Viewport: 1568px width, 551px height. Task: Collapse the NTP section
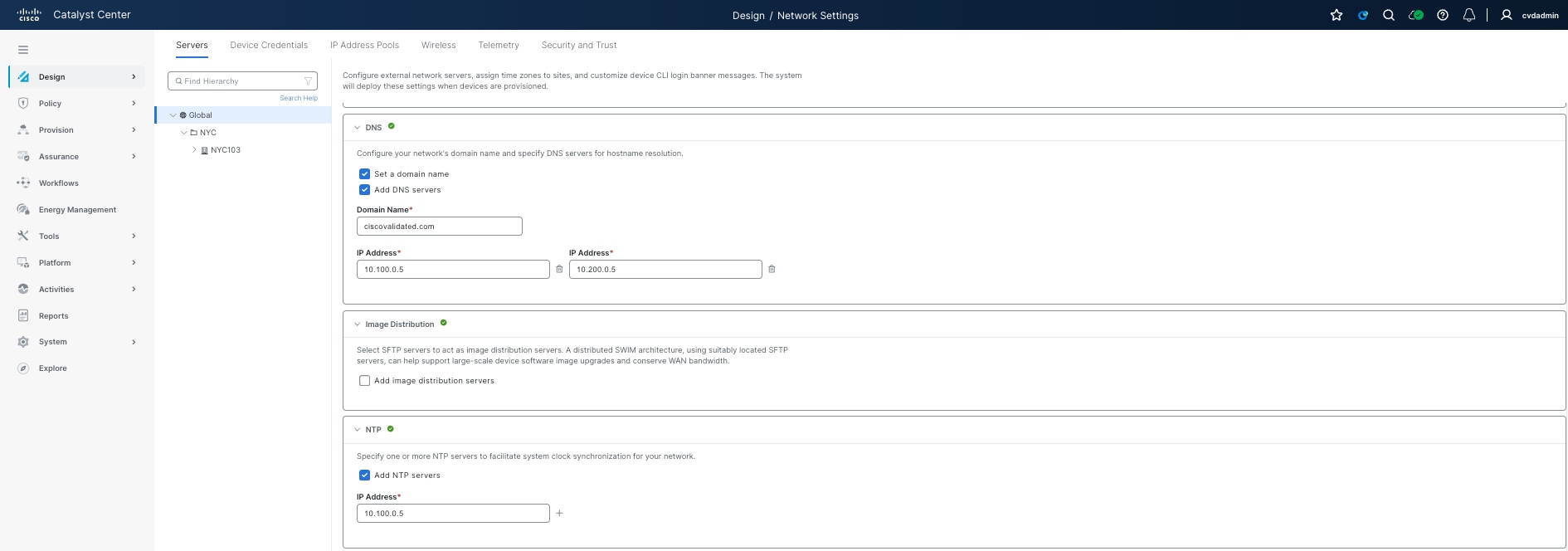click(x=357, y=430)
